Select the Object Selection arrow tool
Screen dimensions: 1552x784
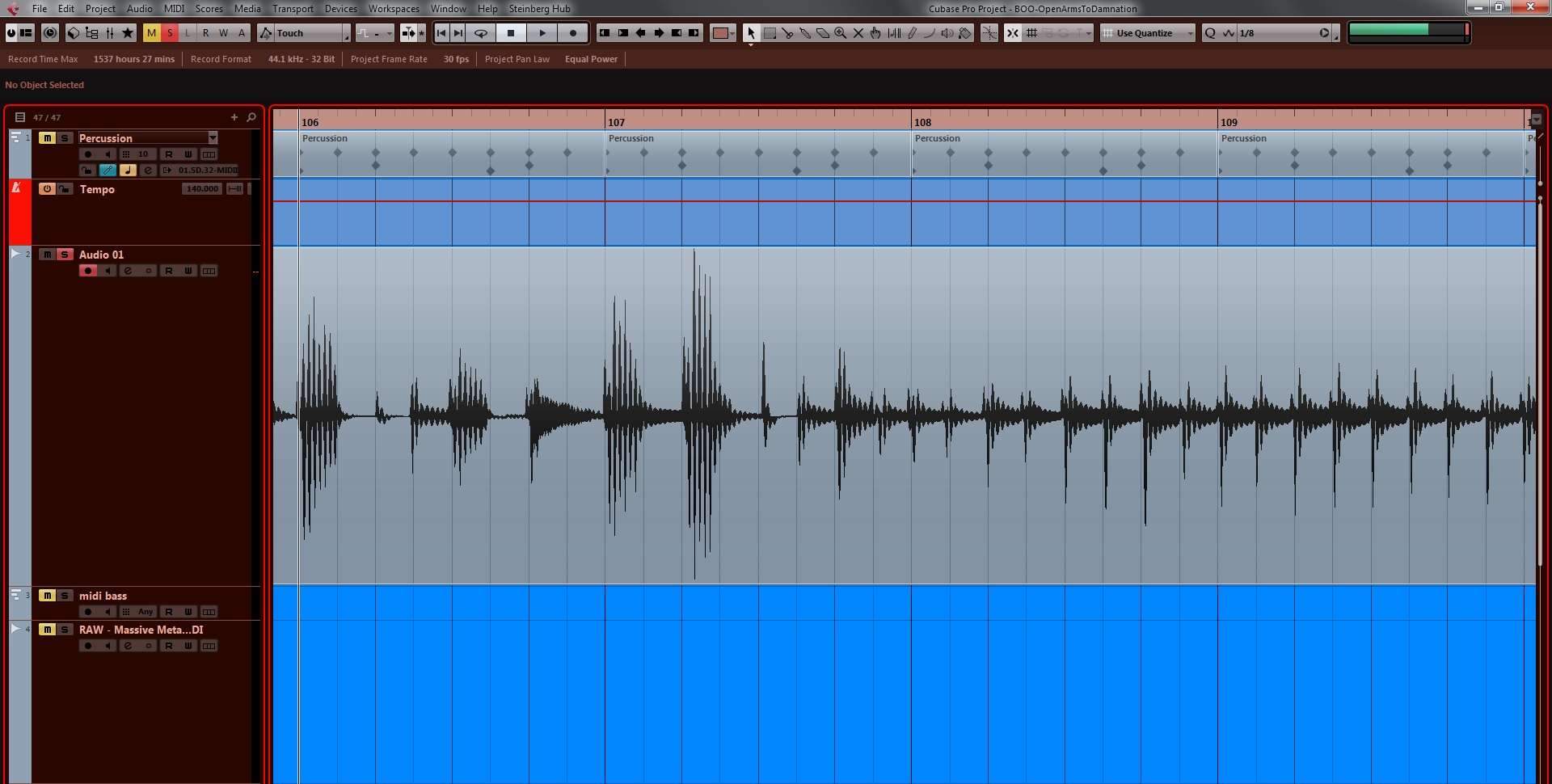(751, 33)
